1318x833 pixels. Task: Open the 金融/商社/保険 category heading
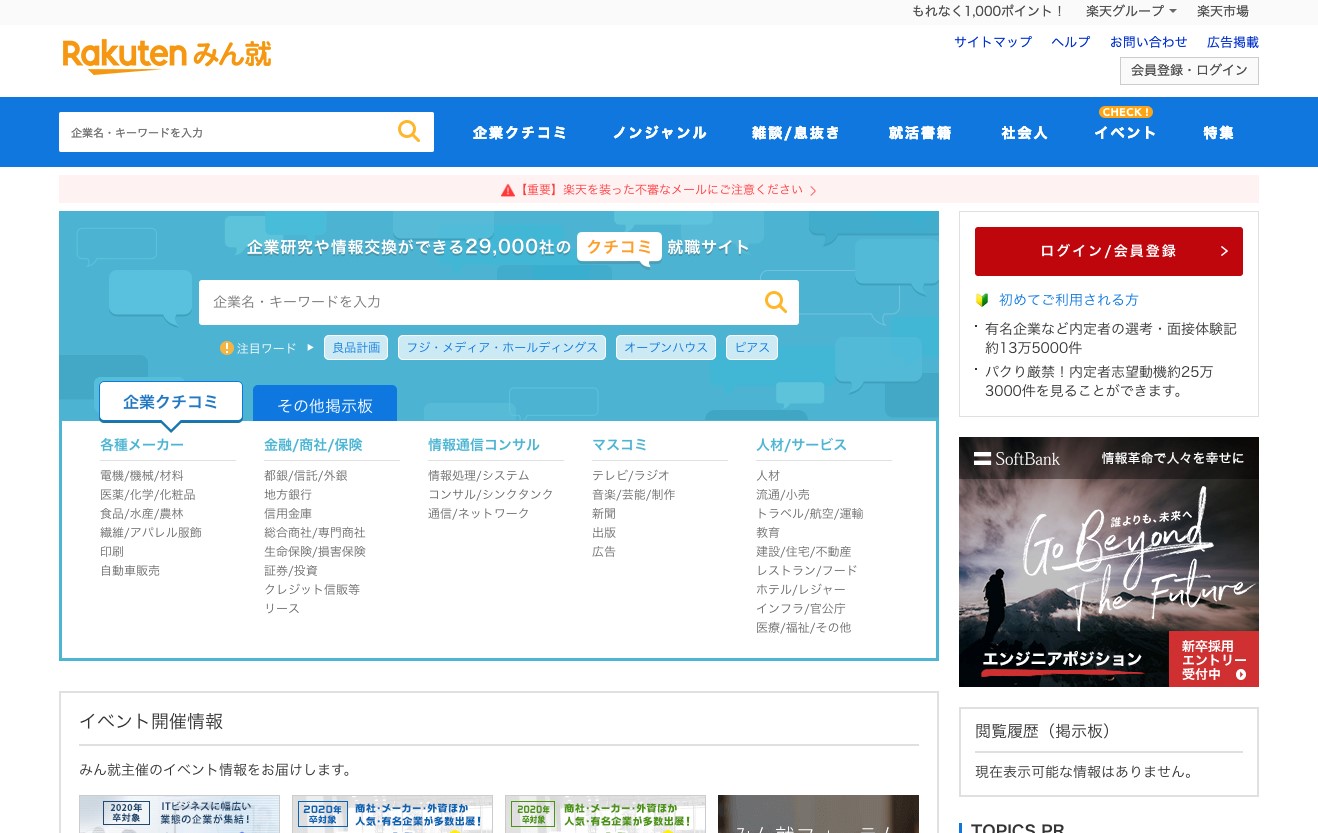(x=313, y=445)
